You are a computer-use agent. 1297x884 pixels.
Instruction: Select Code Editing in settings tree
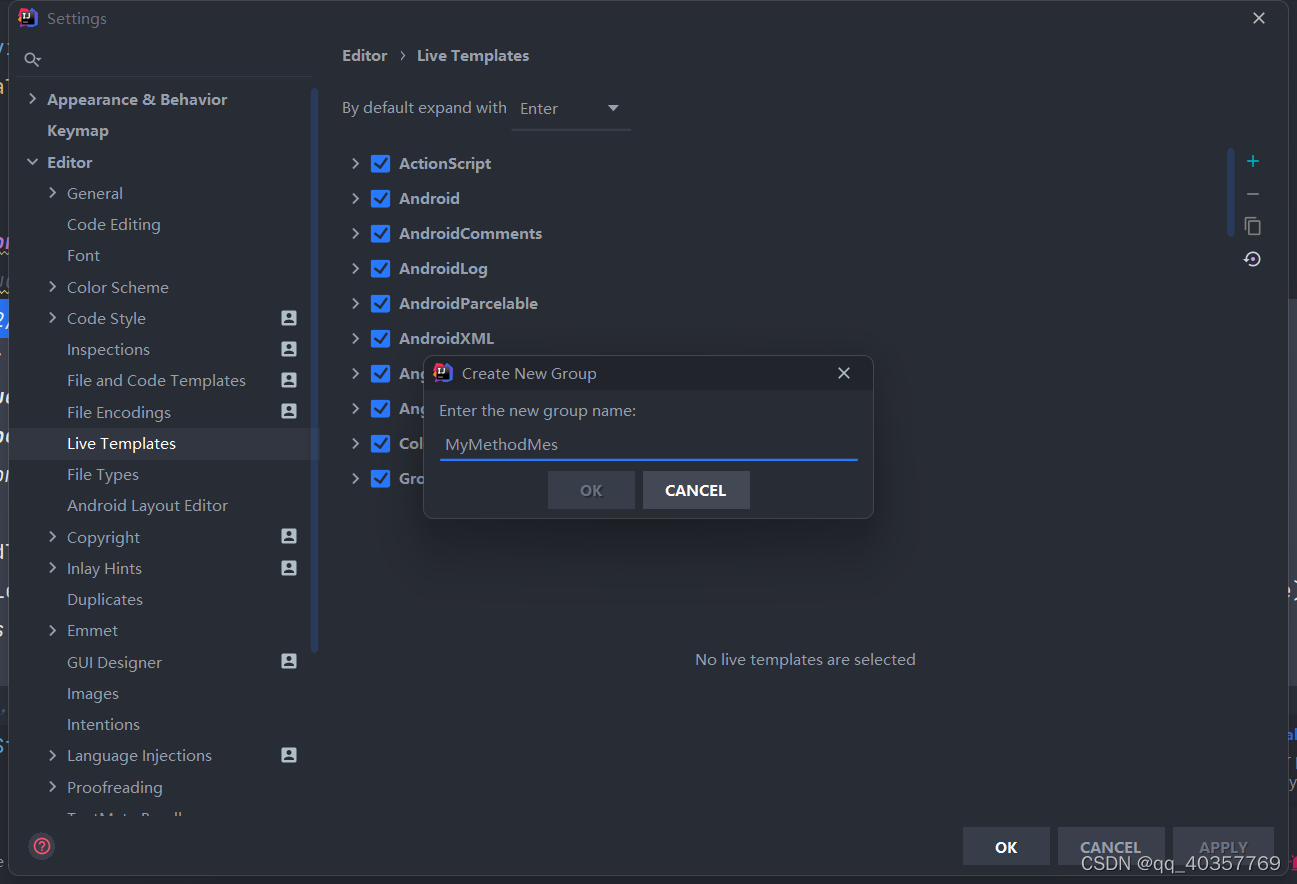click(114, 224)
